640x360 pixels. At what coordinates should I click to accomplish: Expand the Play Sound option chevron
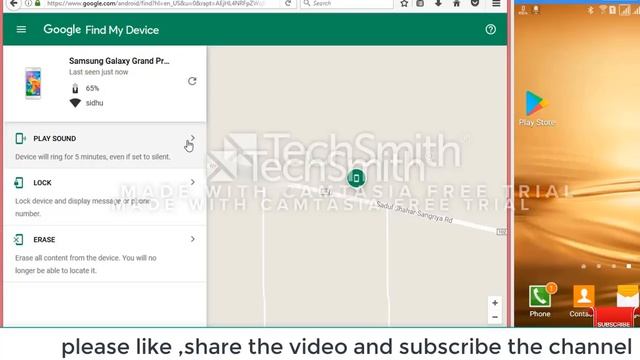193,138
